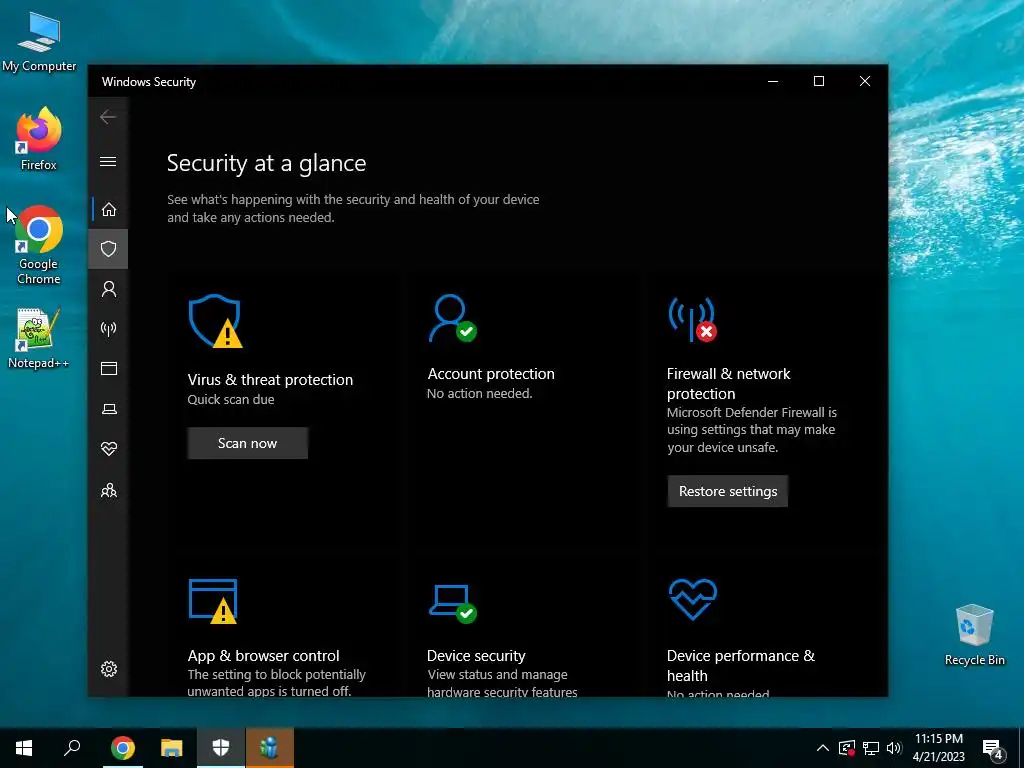Select the Notepad++ desktop shortcut
1024x768 pixels.
tap(39, 338)
